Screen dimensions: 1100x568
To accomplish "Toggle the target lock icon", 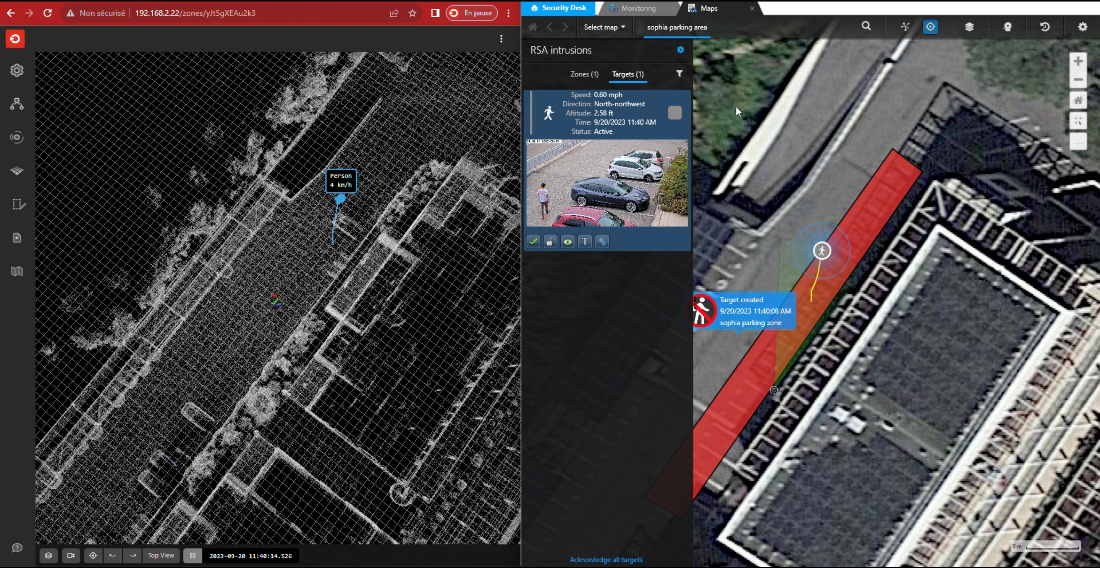I will (551, 241).
